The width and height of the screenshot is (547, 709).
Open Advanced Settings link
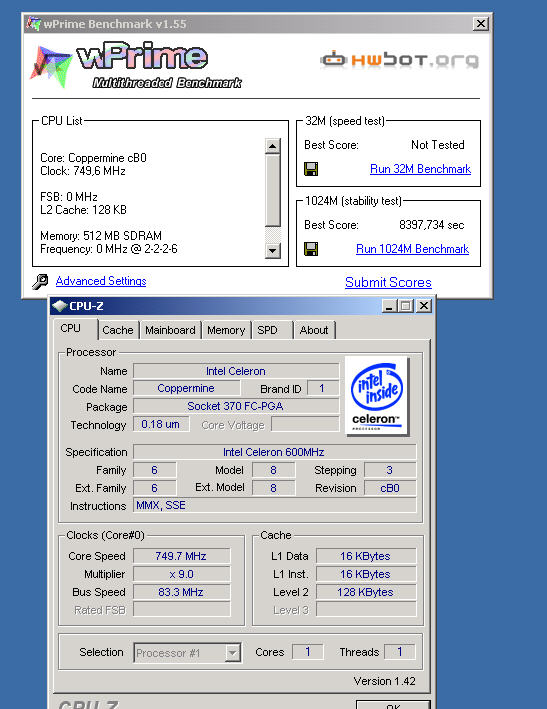click(101, 281)
